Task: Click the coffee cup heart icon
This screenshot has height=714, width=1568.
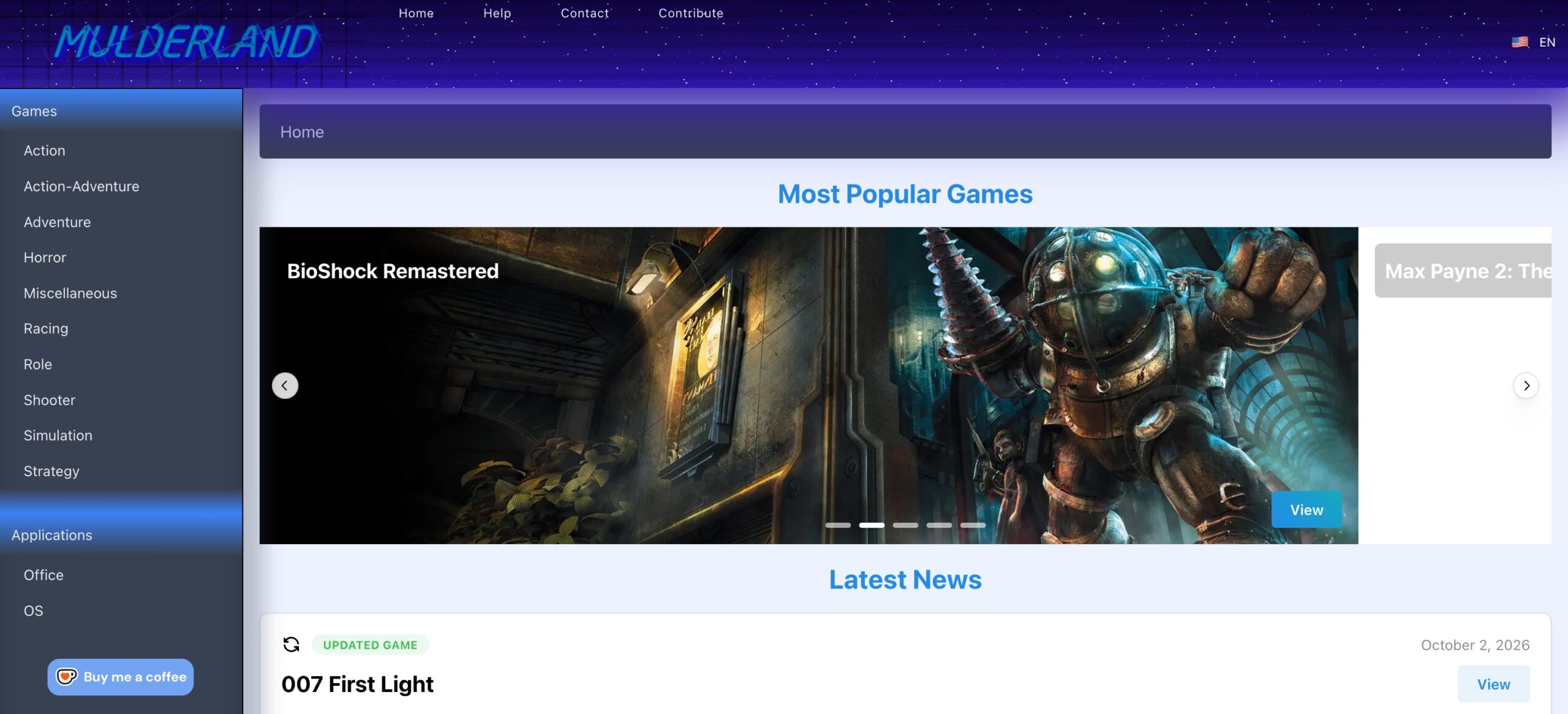Action: (x=67, y=677)
